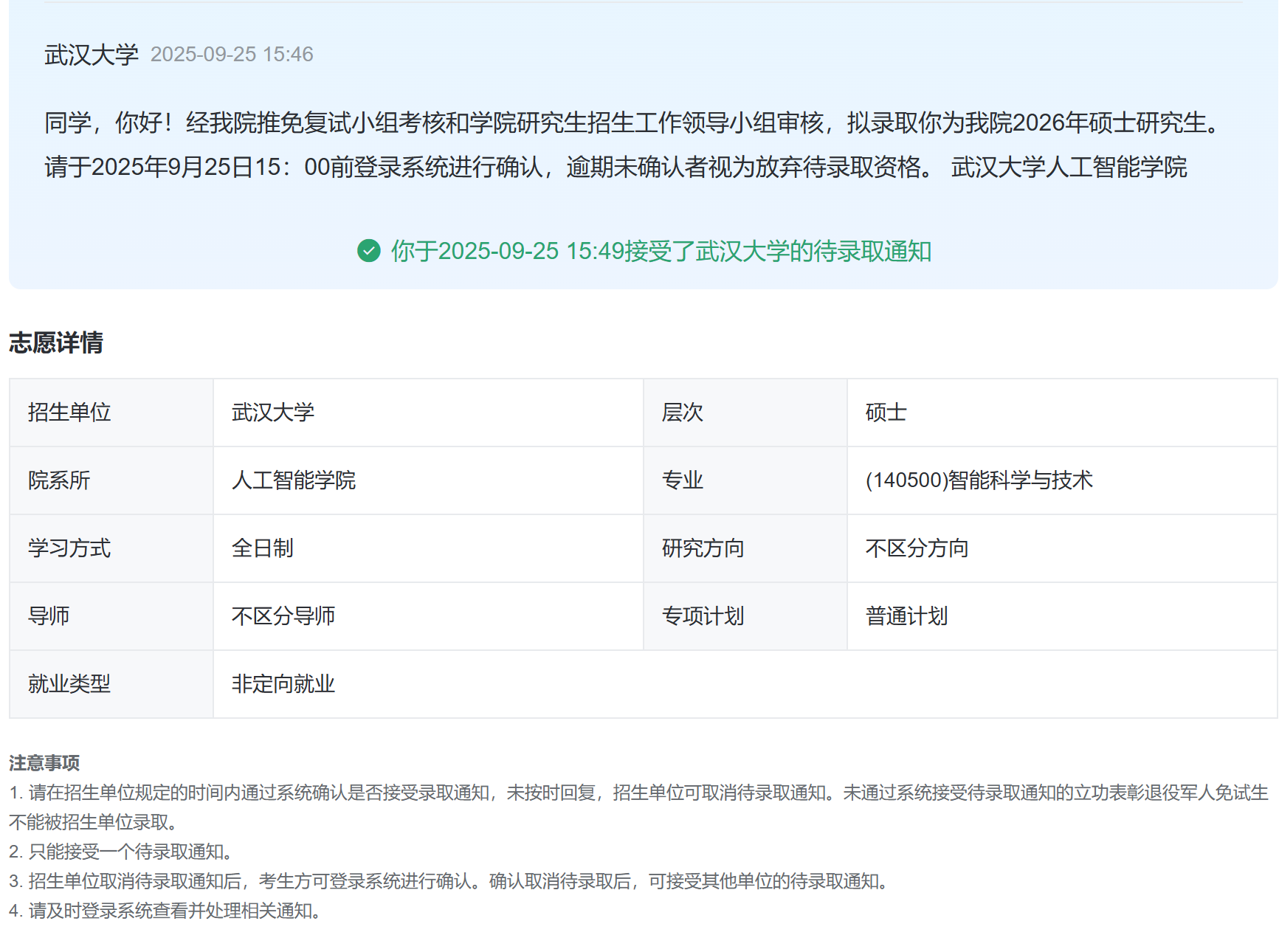Click the 武汉大学 value in the table
Image resolution: width=1279 pixels, height=952 pixels.
[x=428, y=413]
